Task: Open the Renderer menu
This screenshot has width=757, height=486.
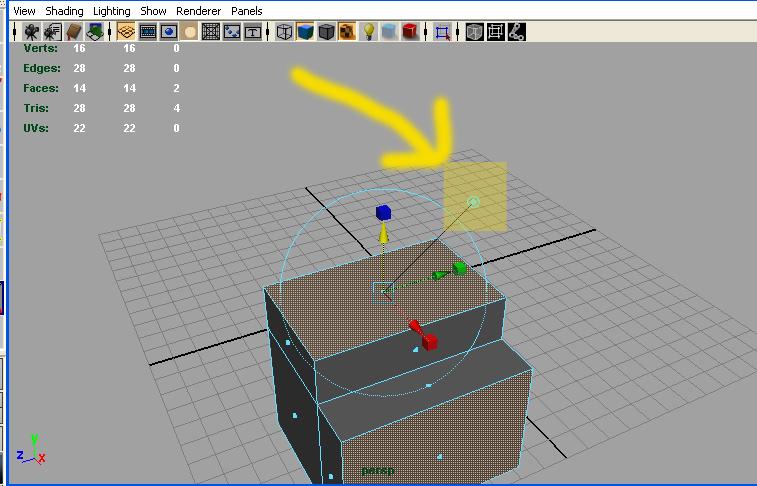Action: pos(198,11)
